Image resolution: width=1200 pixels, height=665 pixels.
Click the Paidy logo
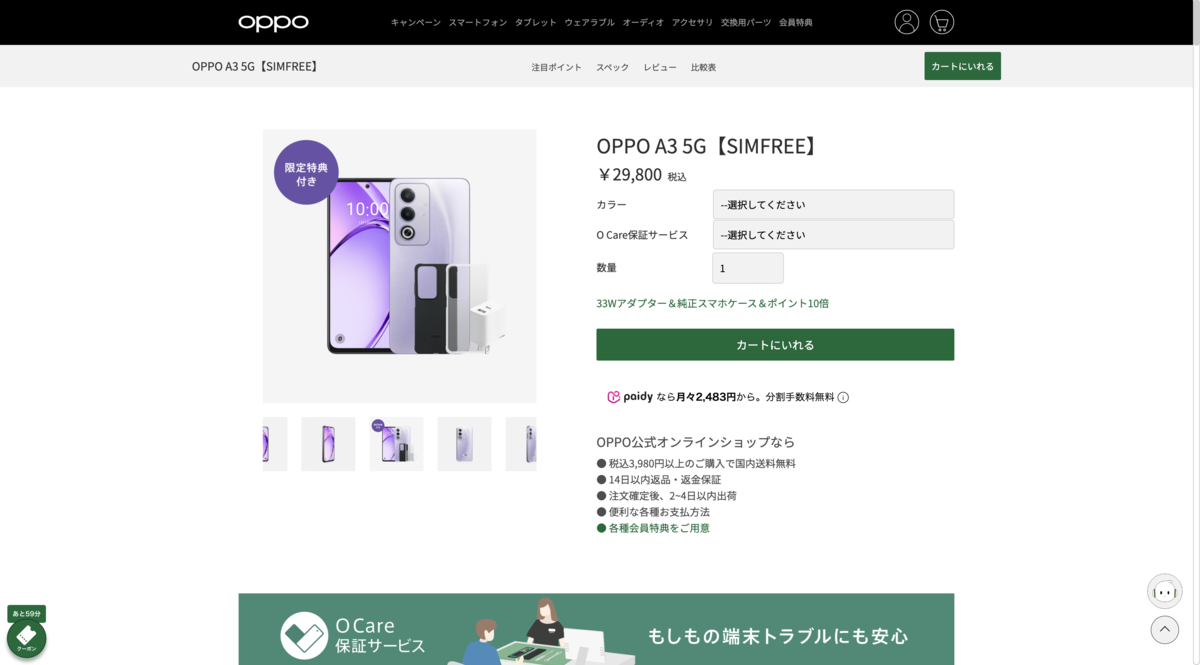tap(630, 397)
